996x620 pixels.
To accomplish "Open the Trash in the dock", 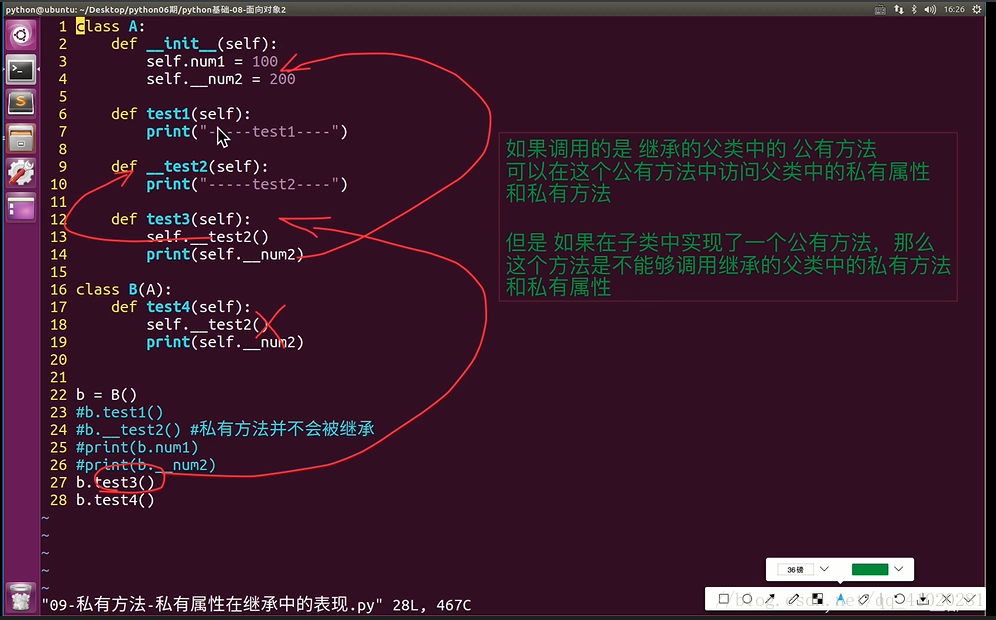I will point(20,596).
